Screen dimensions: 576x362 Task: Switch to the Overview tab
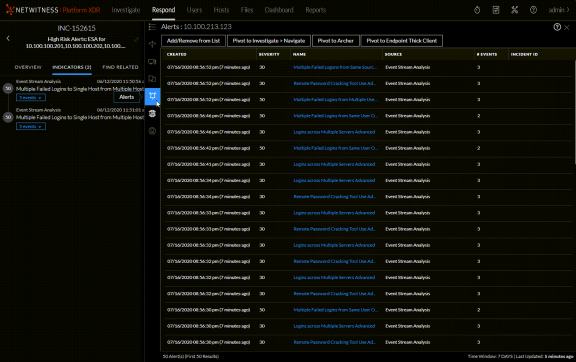tap(28, 67)
